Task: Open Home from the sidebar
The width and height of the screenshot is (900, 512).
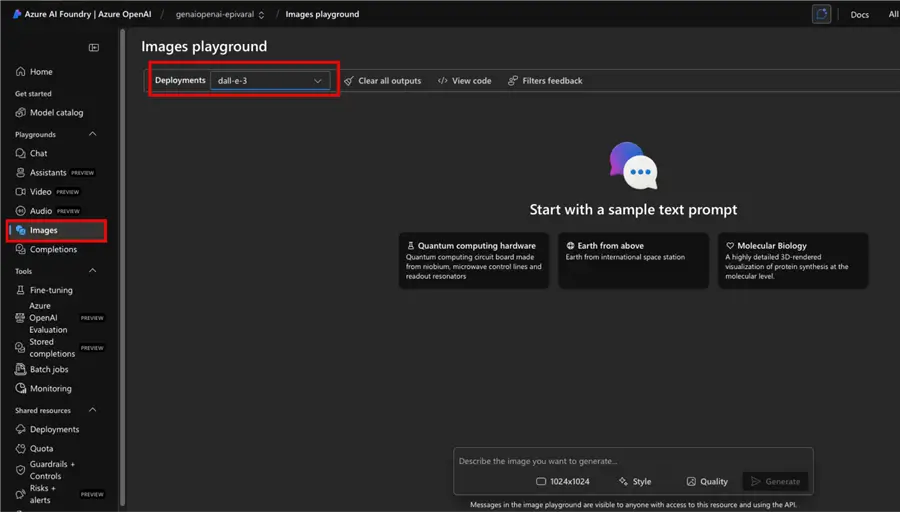Action: coord(41,72)
